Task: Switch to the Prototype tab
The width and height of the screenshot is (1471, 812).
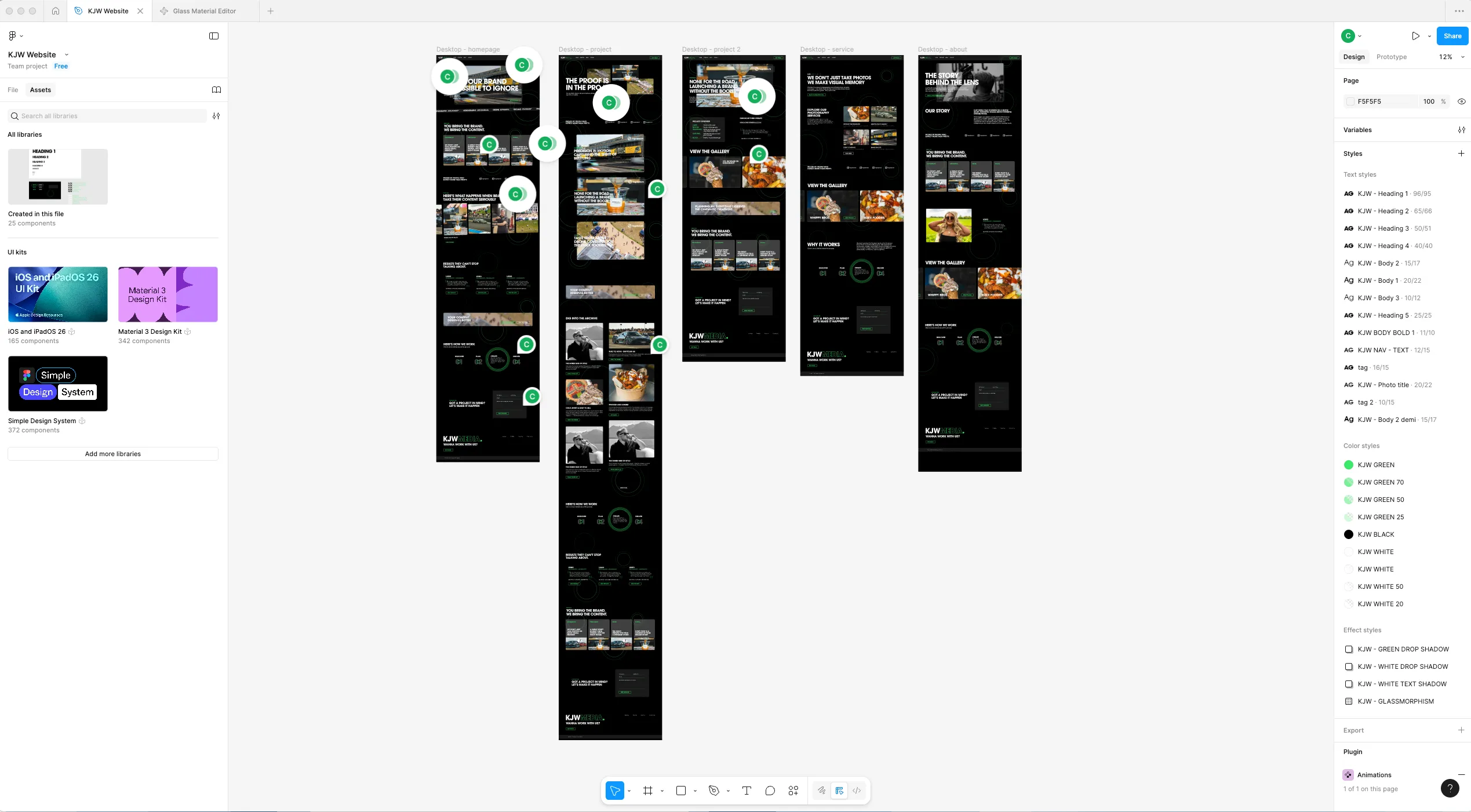Action: [x=1391, y=57]
